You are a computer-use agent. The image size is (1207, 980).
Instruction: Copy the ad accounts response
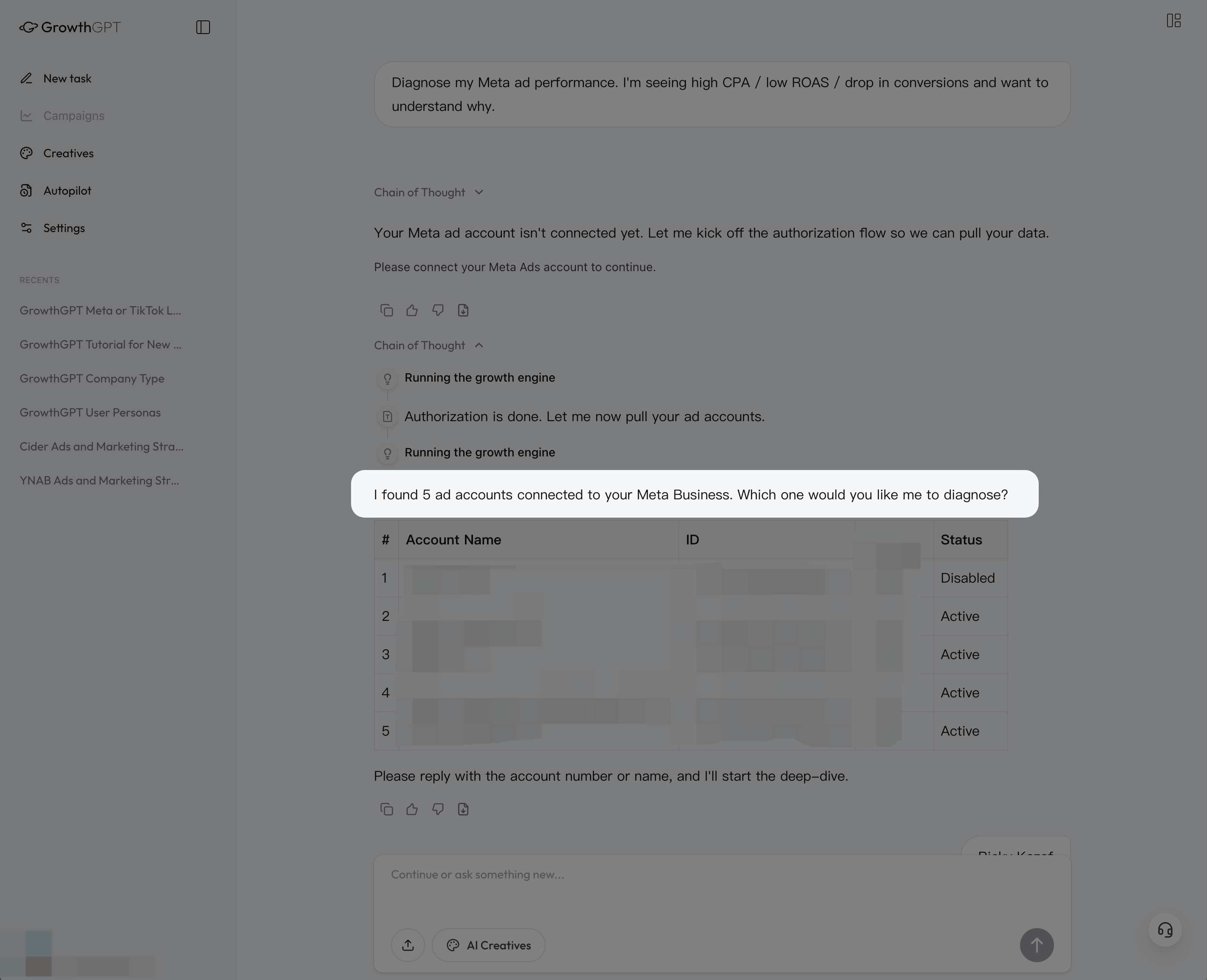pyautogui.click(x=387, y=810)
